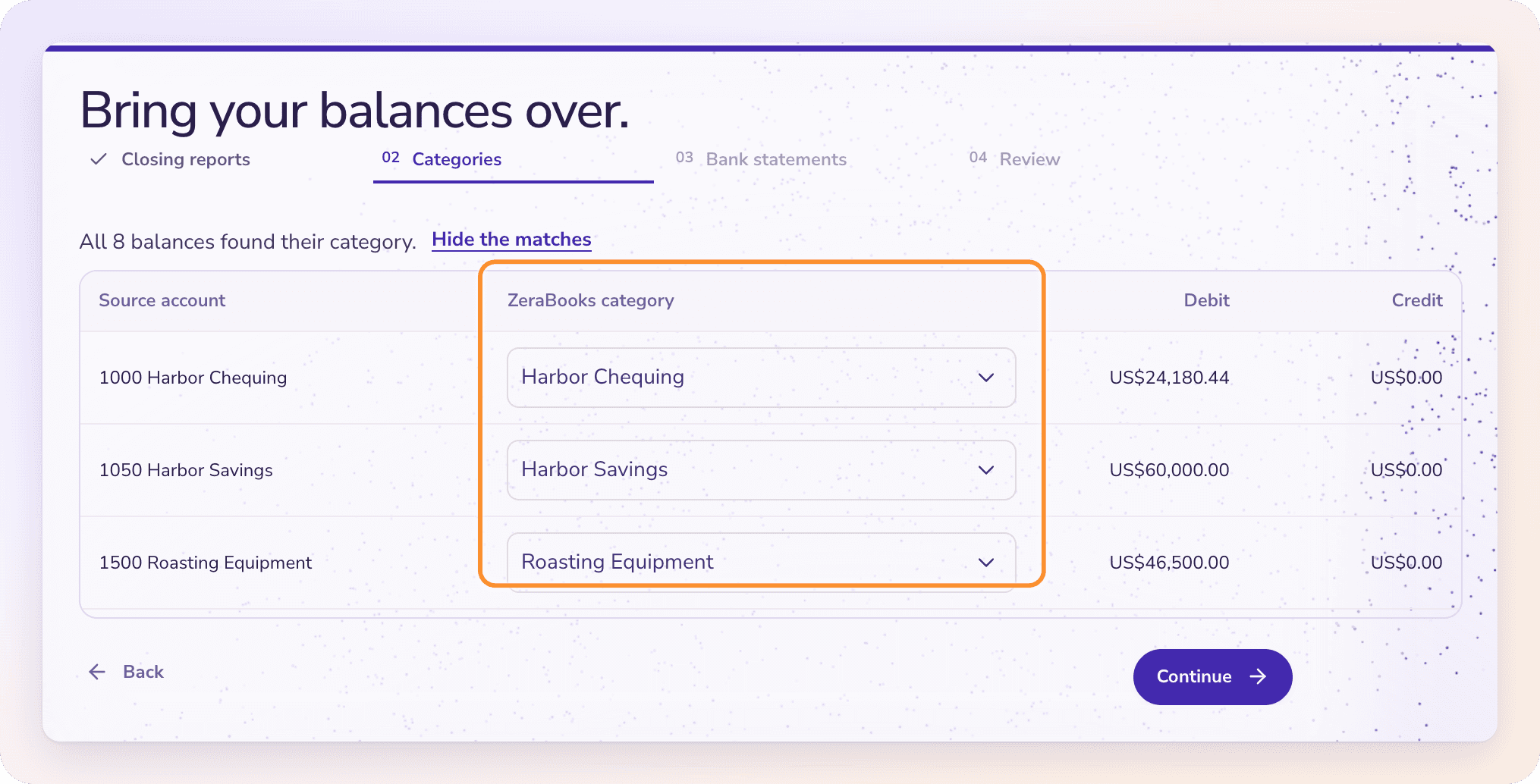Screen dimensions: 1540x784
Task: Open the Harbor Chequing category dropdown
Action: coord(761,378)
